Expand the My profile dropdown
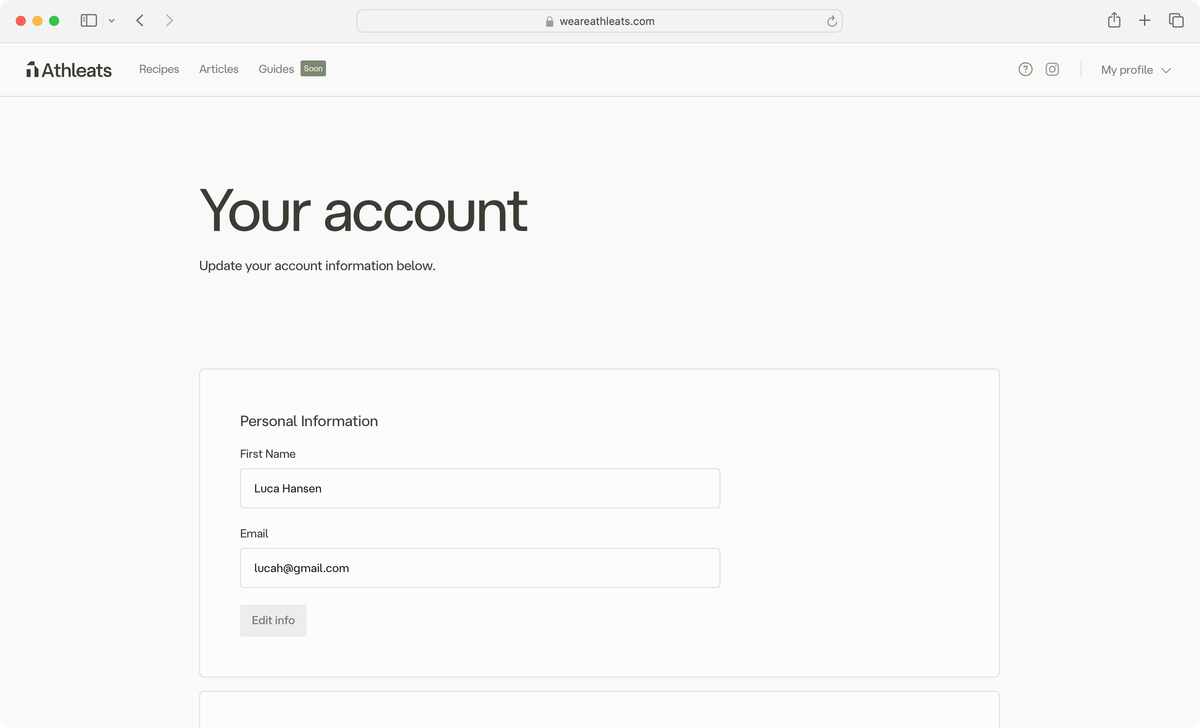This screenshot has height=728, width=1200. point(1135,70)
